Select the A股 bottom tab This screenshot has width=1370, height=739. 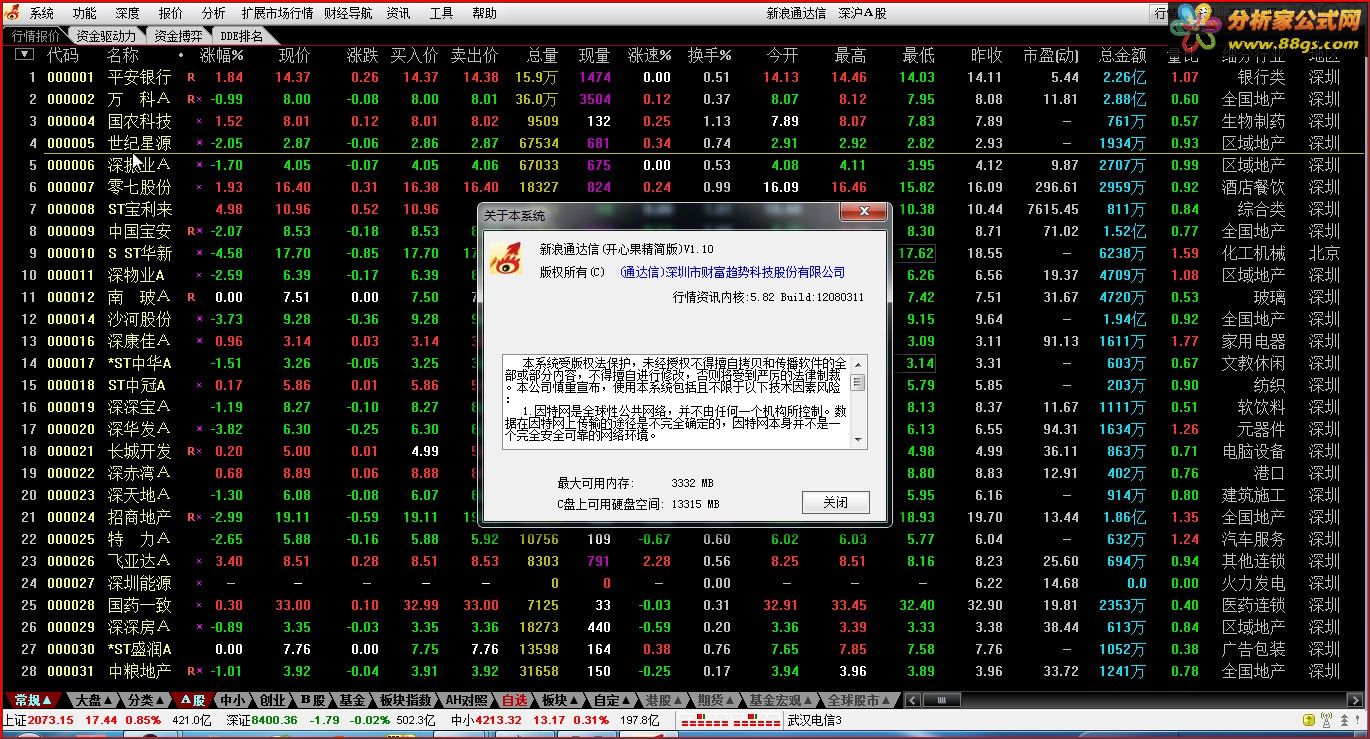tap(192, 700)
